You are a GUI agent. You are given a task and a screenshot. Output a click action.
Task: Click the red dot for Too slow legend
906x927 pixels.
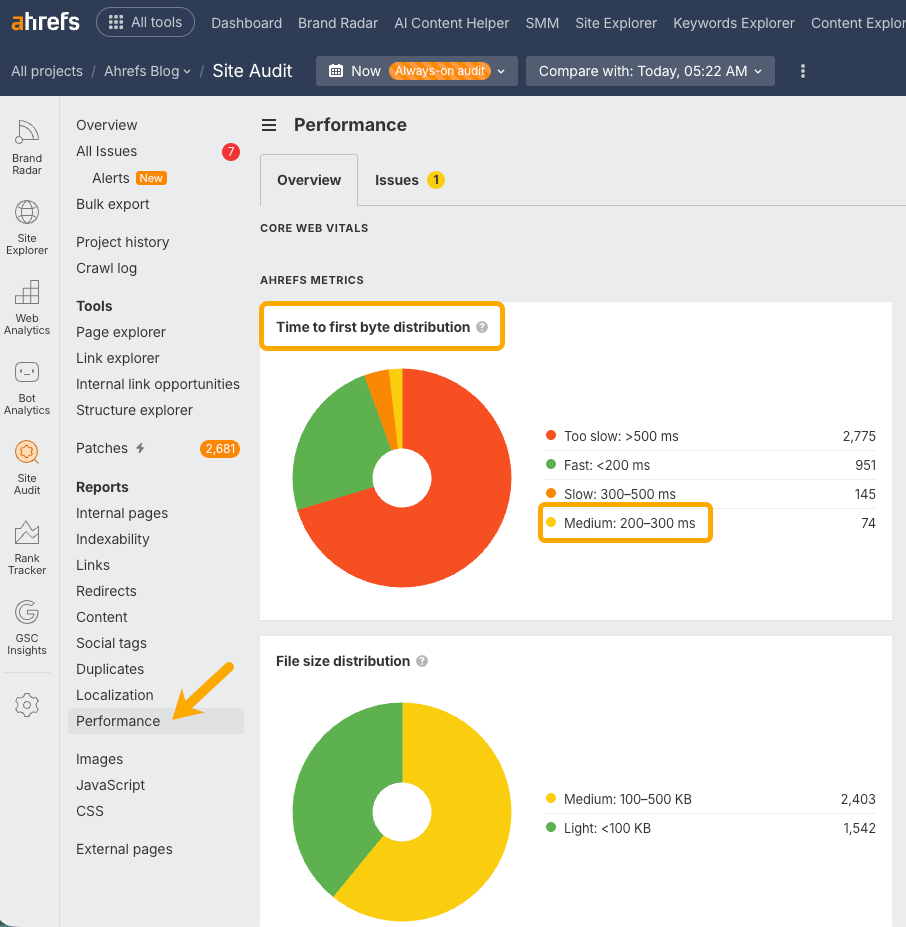551,435
